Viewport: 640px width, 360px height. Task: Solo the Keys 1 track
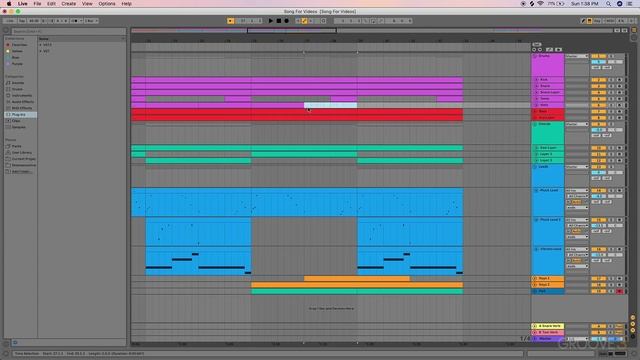coord(612,279)
